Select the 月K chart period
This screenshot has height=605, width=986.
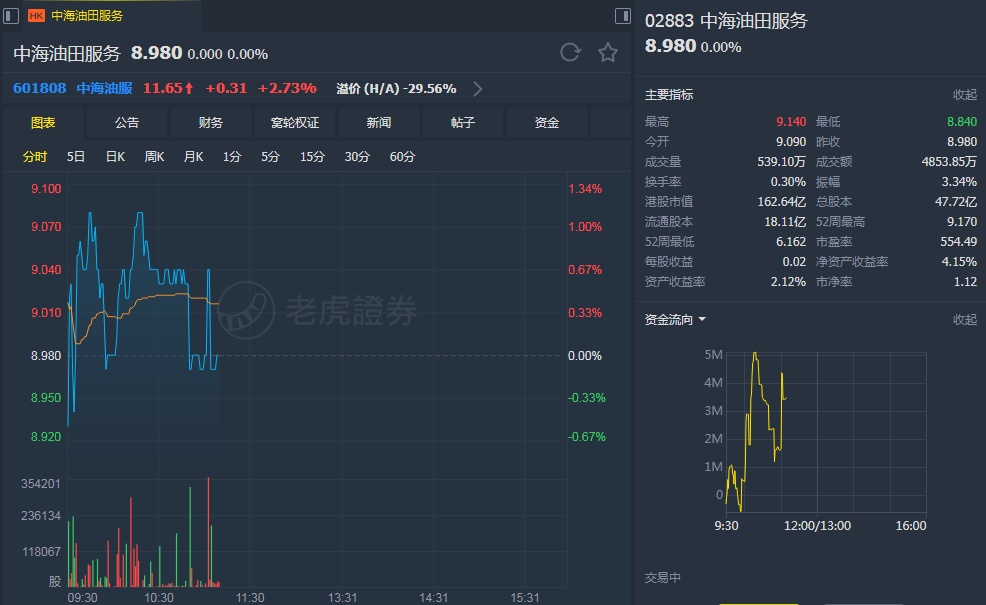(x=193, y=157)
